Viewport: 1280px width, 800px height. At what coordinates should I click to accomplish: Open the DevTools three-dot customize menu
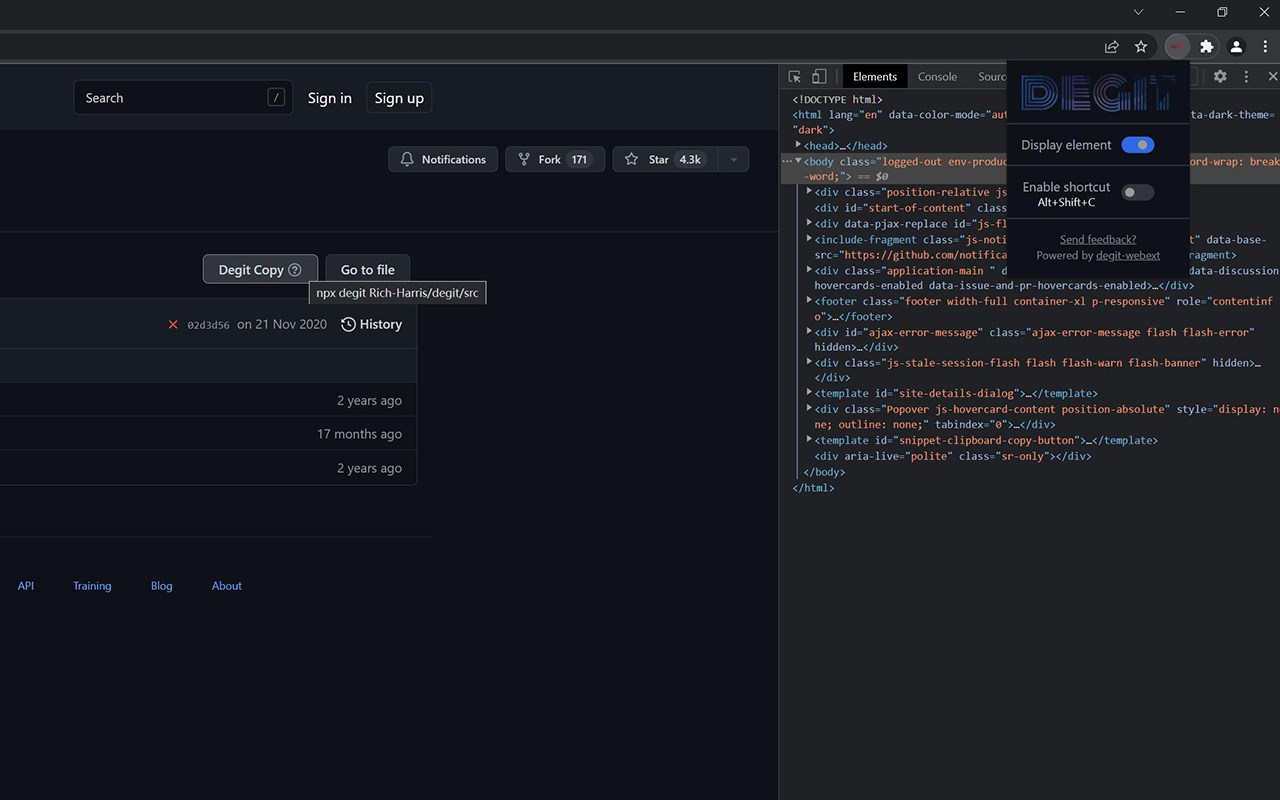click(x=1246, y=76)
